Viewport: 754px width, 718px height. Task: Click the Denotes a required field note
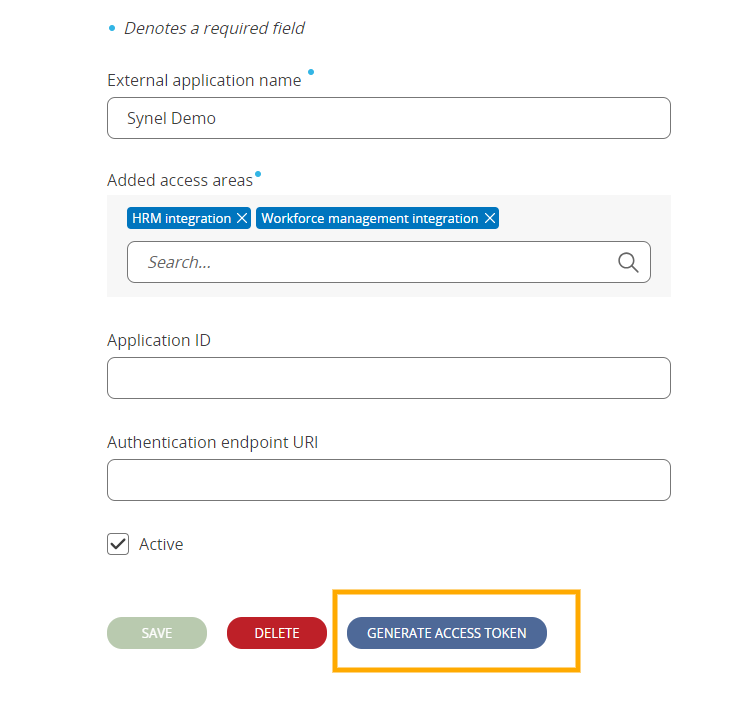214,28
